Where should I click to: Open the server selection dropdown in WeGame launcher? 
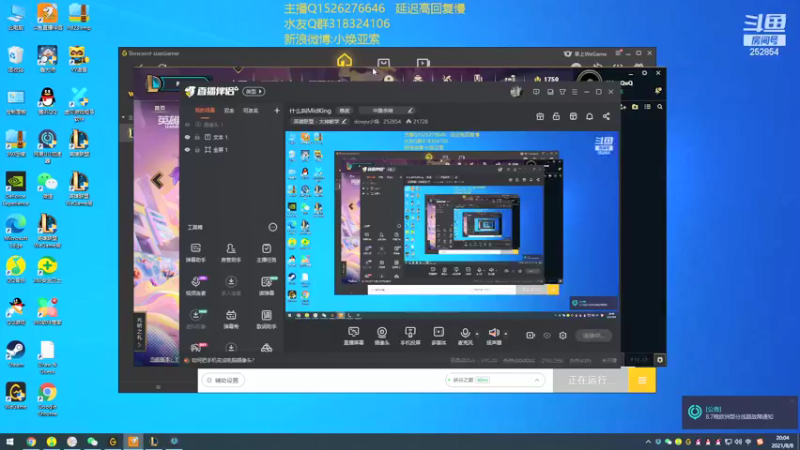pos(495,380)
